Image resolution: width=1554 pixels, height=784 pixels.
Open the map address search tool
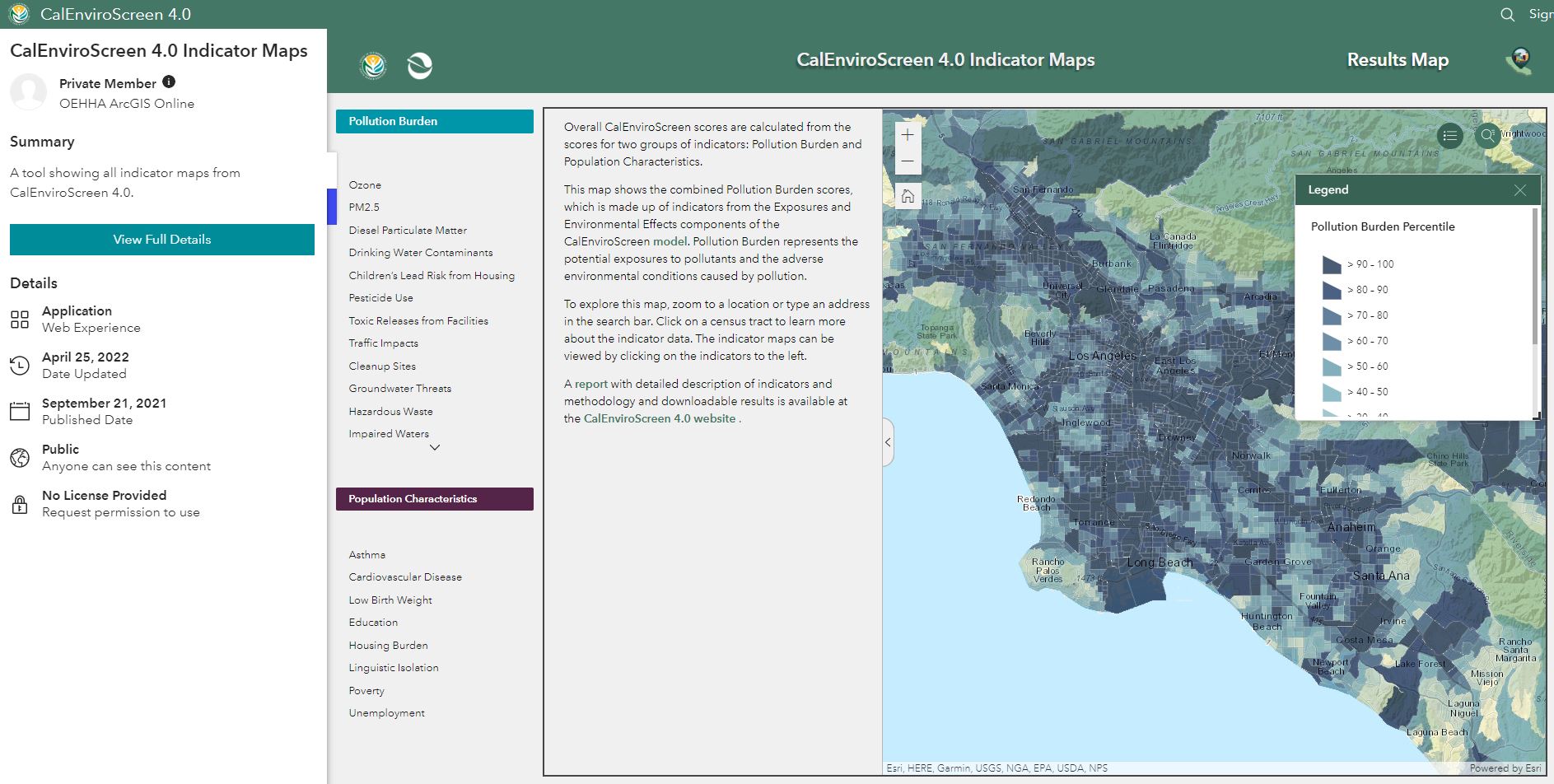click(1486, 136)
